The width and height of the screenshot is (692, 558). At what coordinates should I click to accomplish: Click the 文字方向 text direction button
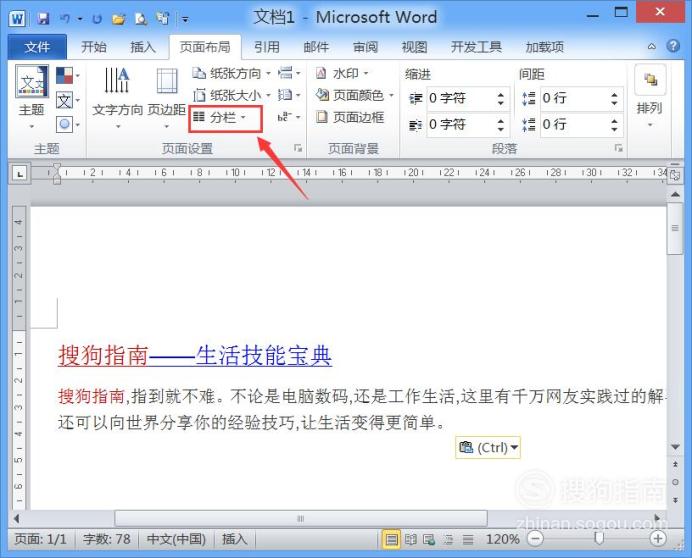(117, 98)
